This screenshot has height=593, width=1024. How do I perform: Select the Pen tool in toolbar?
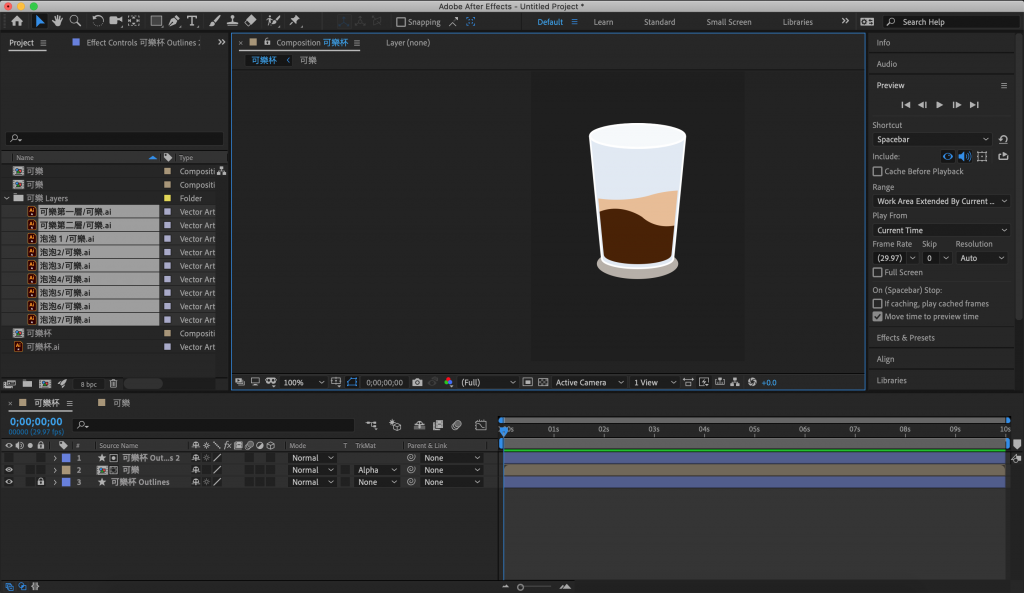(x=175, y=21)
